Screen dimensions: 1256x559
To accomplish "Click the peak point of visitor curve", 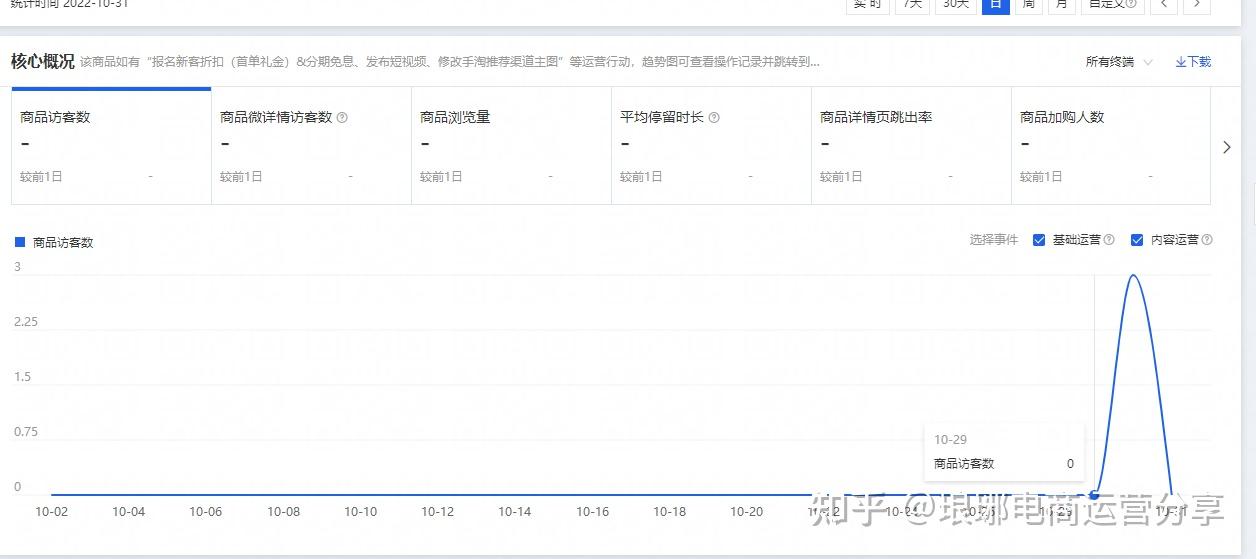I will [x=1133, y=275].
